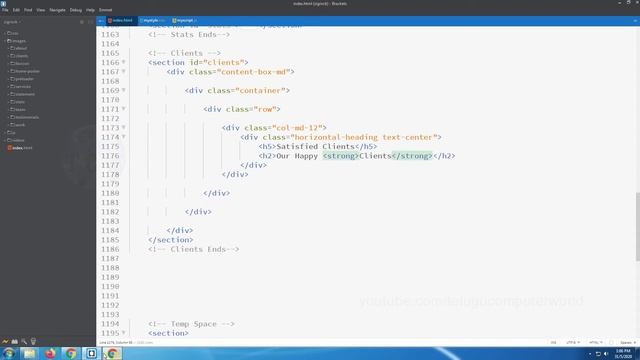Collapse the images folder in file tree
Image resolution: width=640 pixels, height=360 pixels.
pyautogui.click(x=16, y=41)
